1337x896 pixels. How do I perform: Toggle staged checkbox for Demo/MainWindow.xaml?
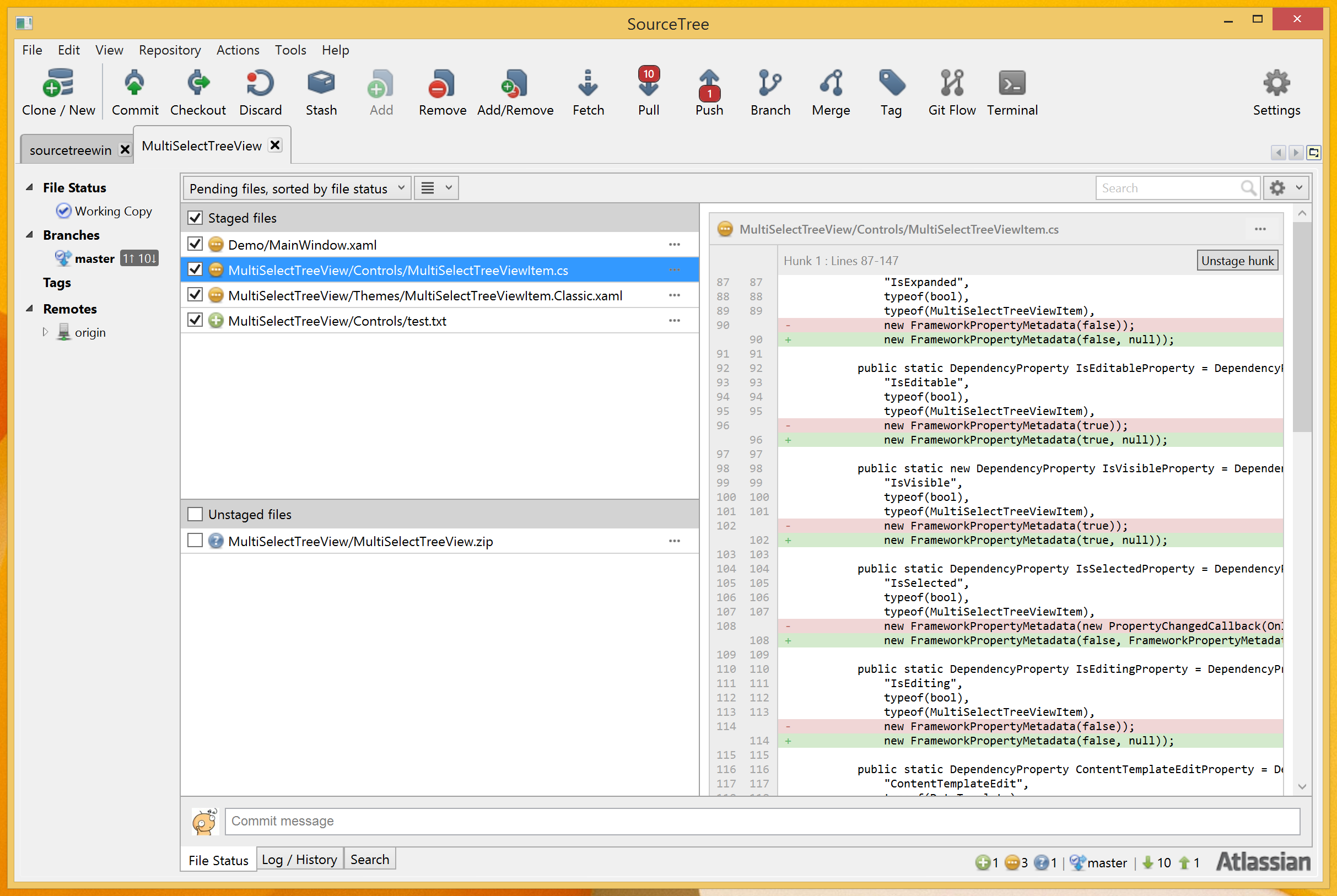[196, 245]
